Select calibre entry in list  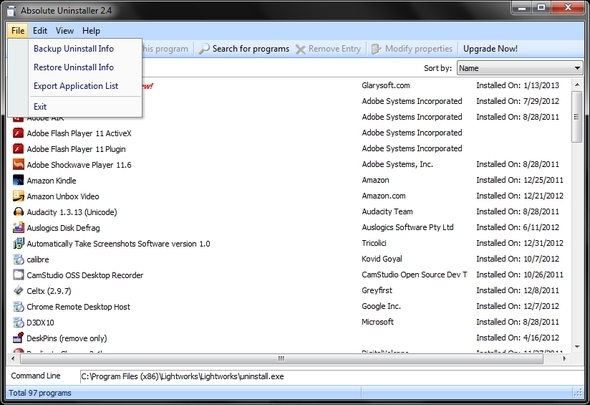[x=38, y=259]
